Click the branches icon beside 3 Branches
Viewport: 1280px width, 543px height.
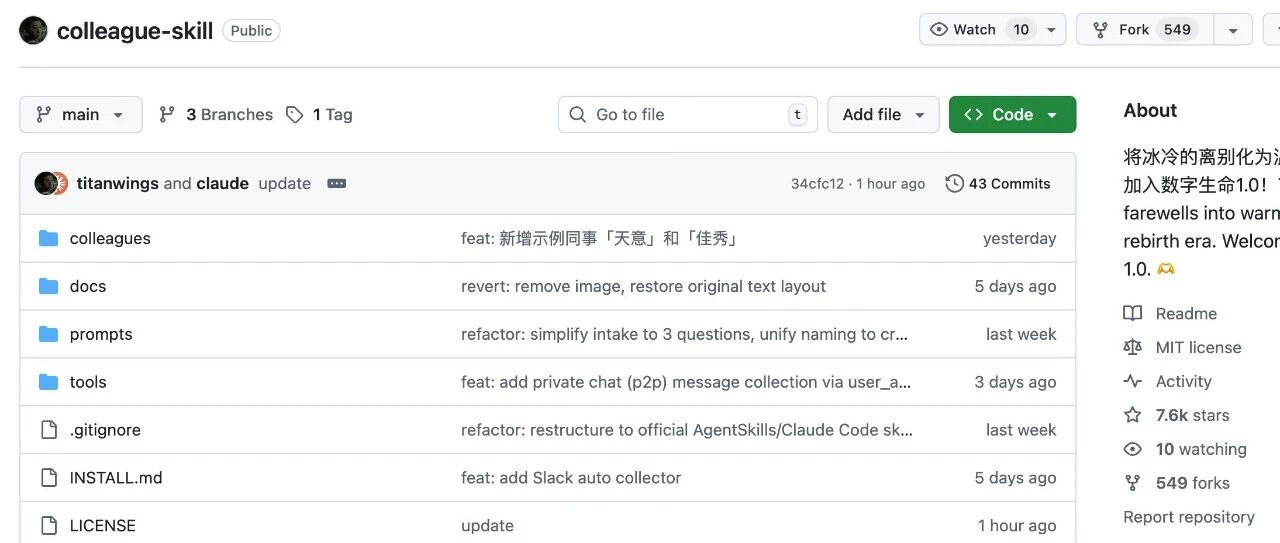[x=167, y=114]
